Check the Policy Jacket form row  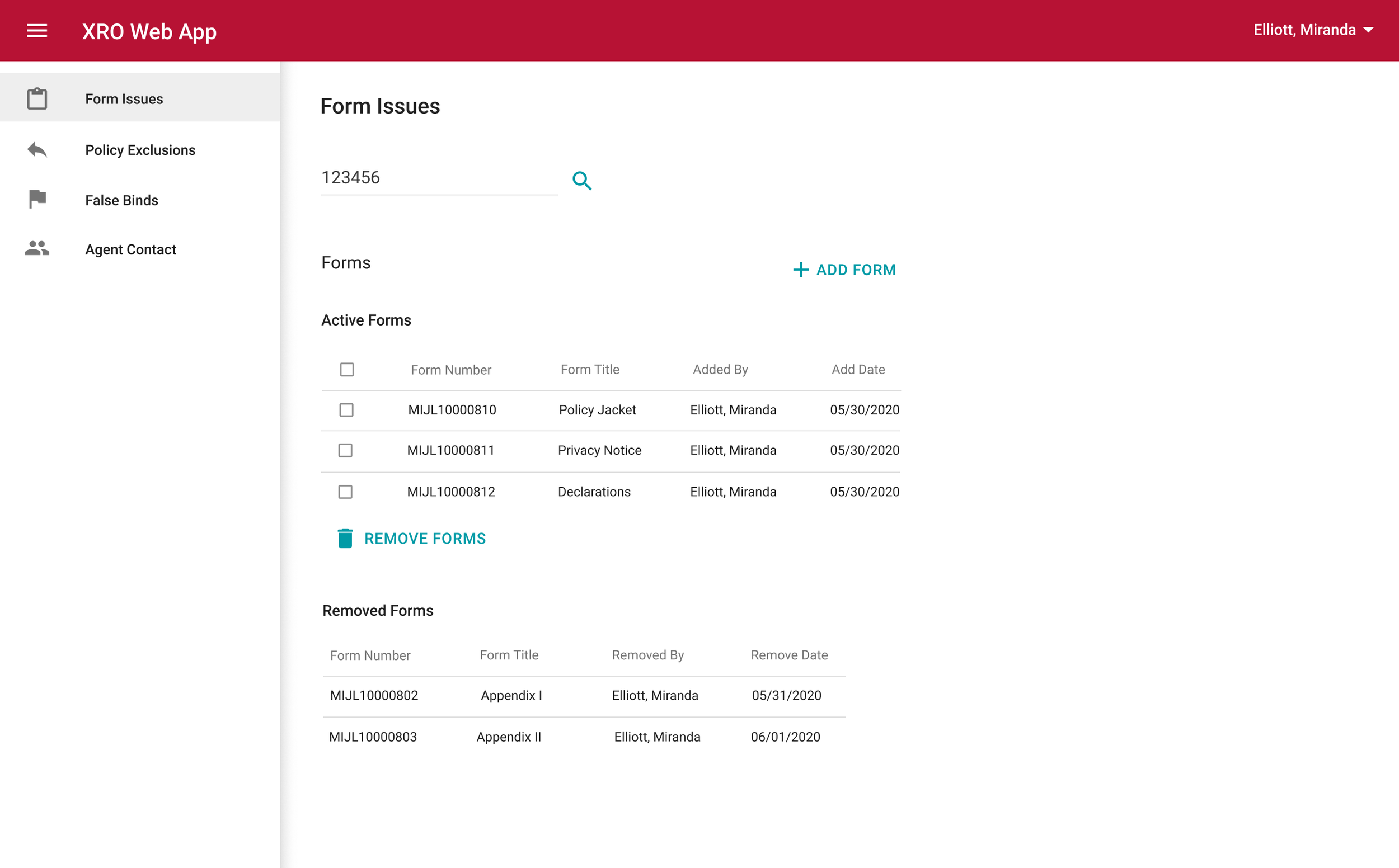[346, 410]
